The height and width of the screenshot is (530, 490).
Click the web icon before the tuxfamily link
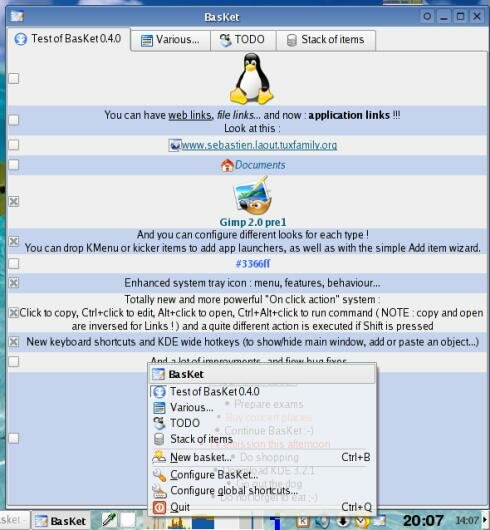174,145
